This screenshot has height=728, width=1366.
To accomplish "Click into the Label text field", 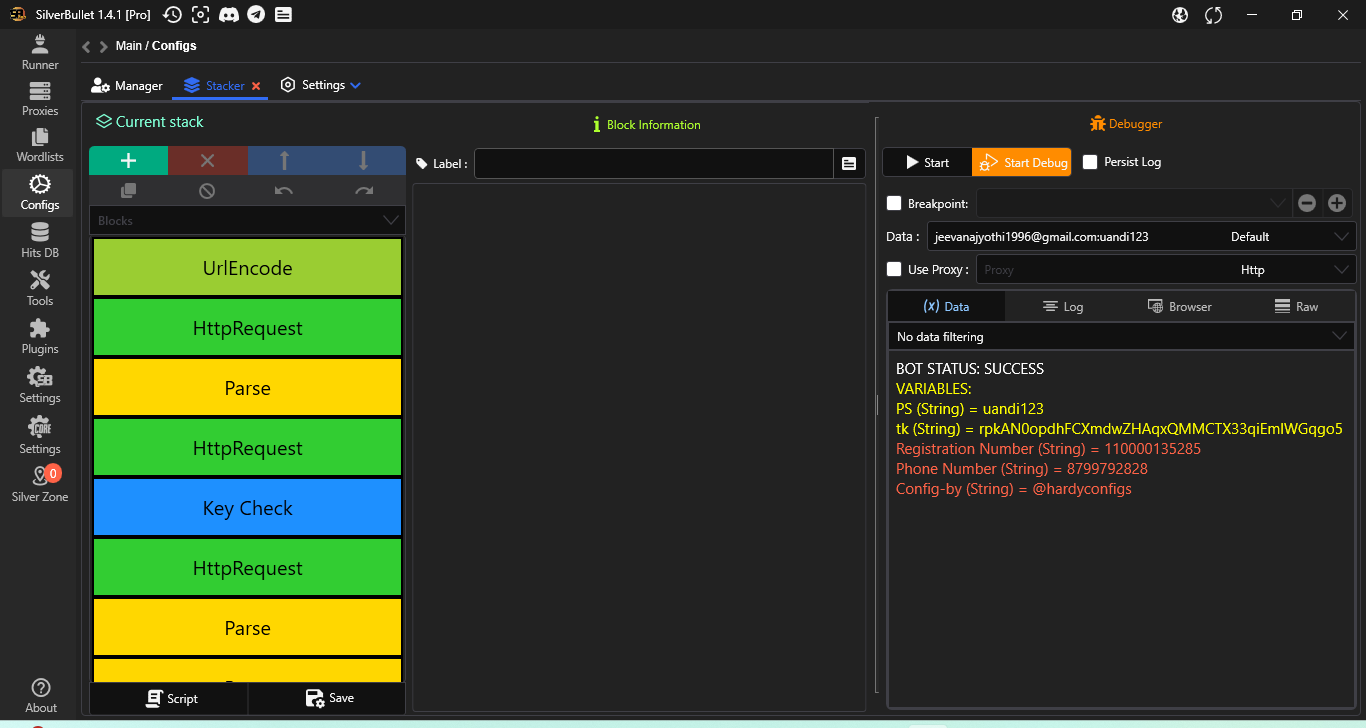I will pyautogui.click(x=653, y=163).
